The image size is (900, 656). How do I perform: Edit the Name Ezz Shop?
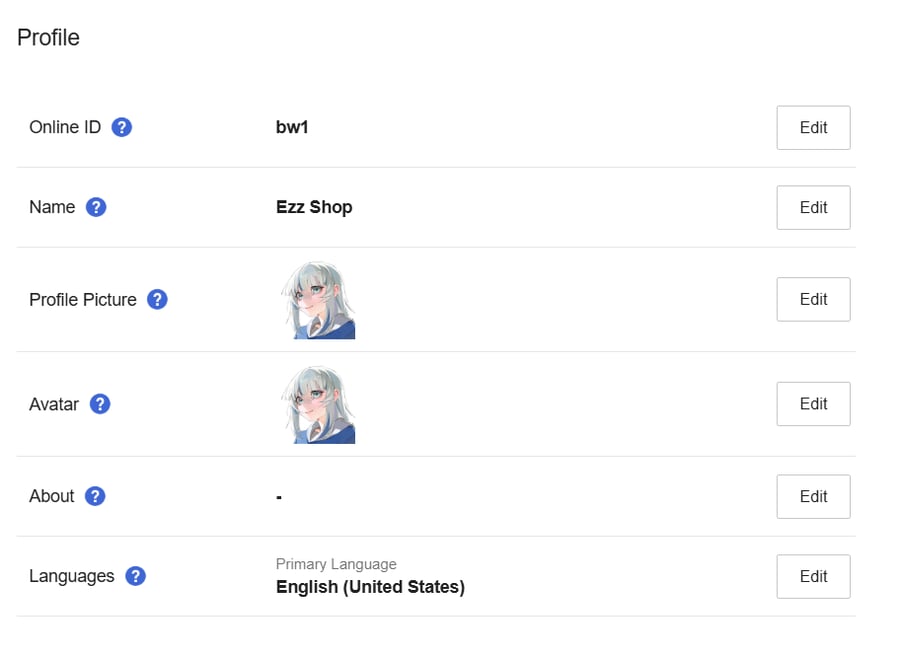pos(813,207)
